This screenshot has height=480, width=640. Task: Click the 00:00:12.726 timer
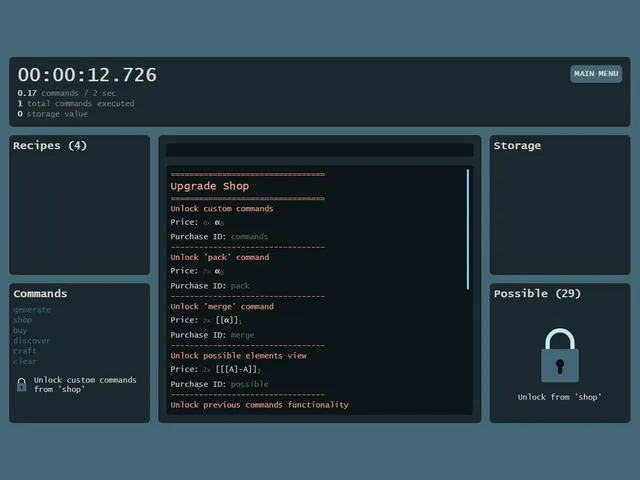(87, 75)
